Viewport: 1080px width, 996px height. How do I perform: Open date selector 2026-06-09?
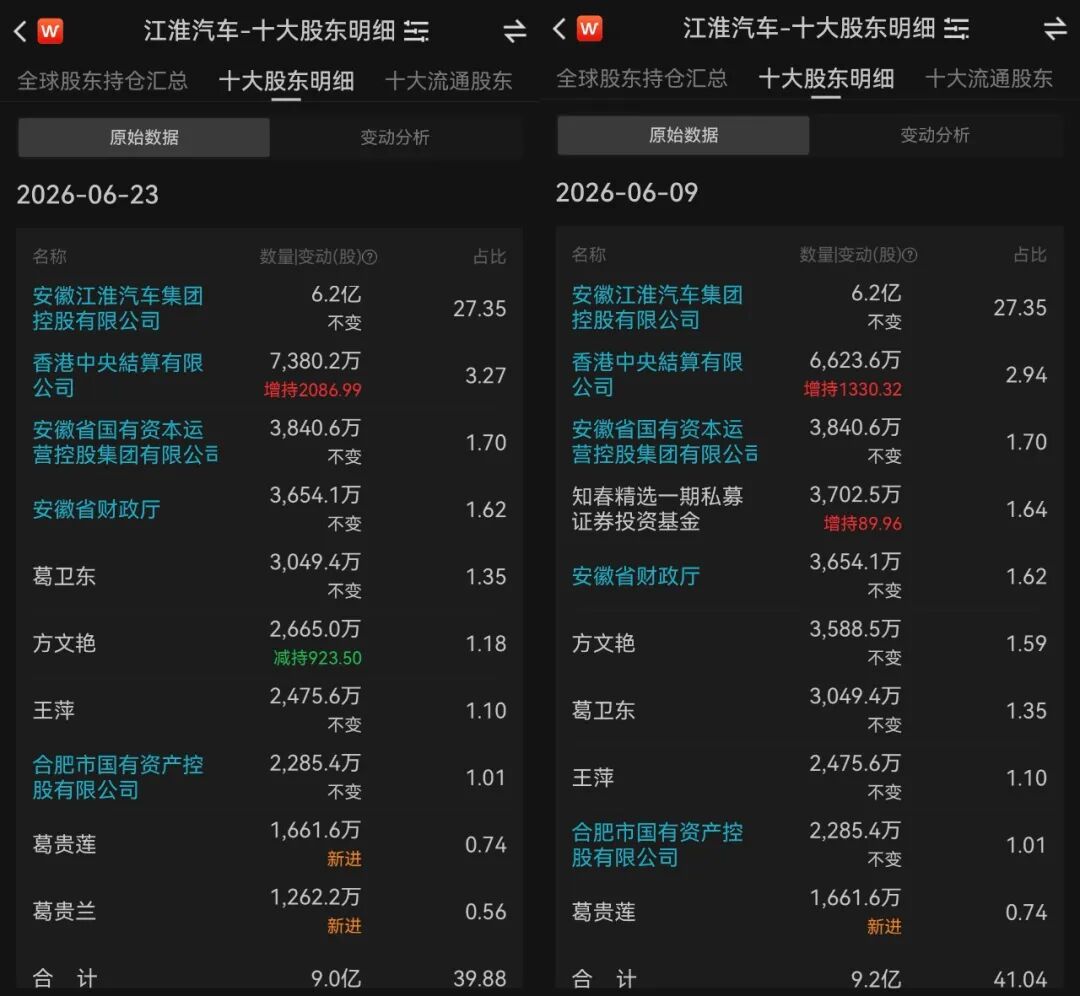point(627,193)
